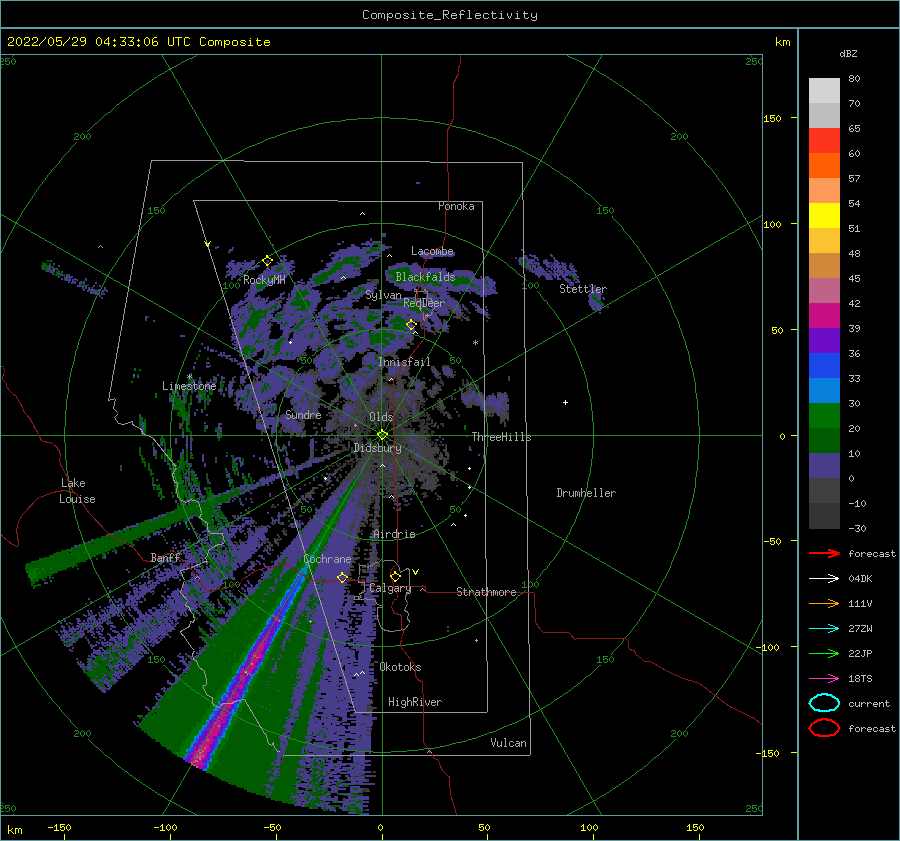Click the current legend text
900x841 pixels.
tap(869, 703)
